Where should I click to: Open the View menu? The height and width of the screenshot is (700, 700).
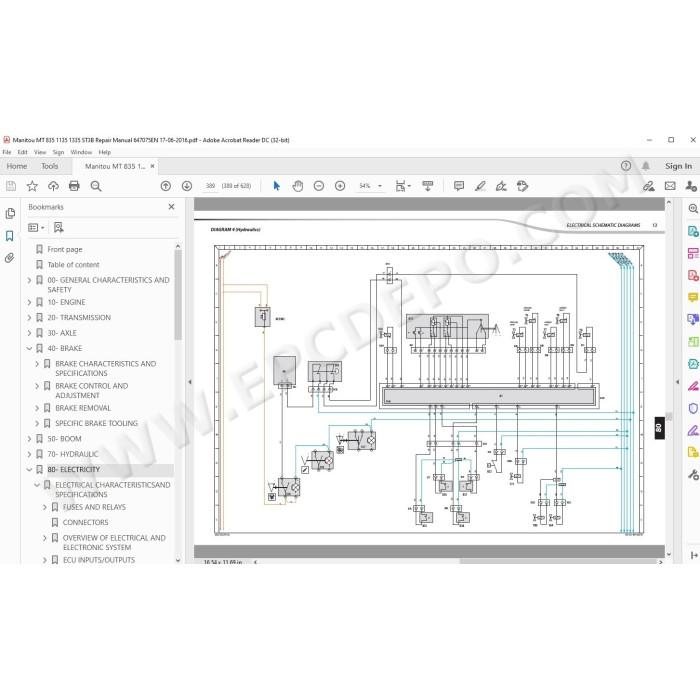(x=40, y=152)
